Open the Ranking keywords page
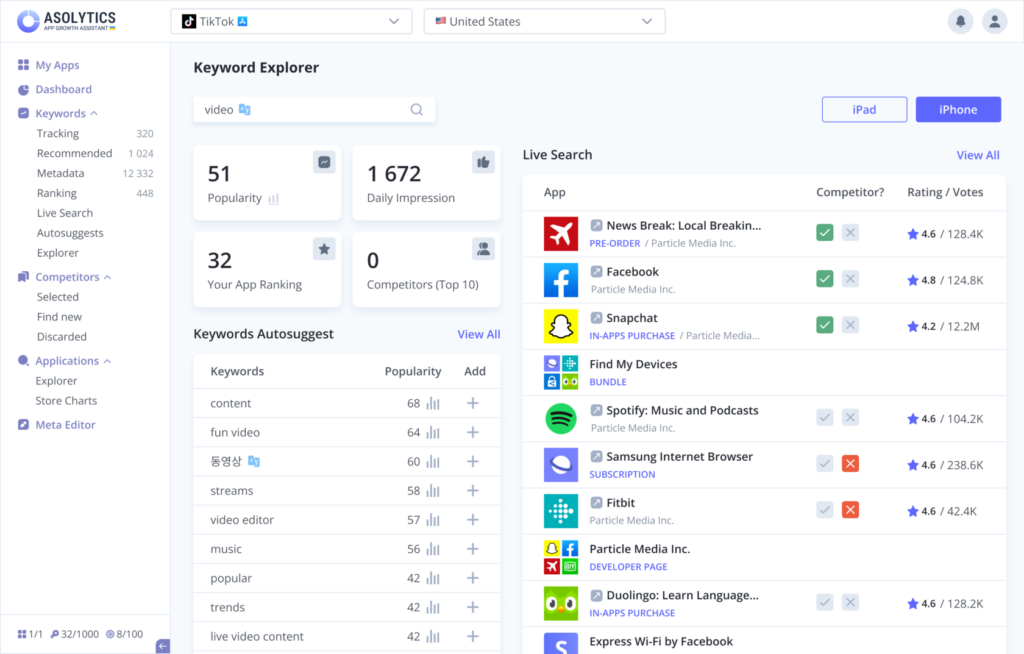This screenshot has height=654, width=1024. [56, 193]
